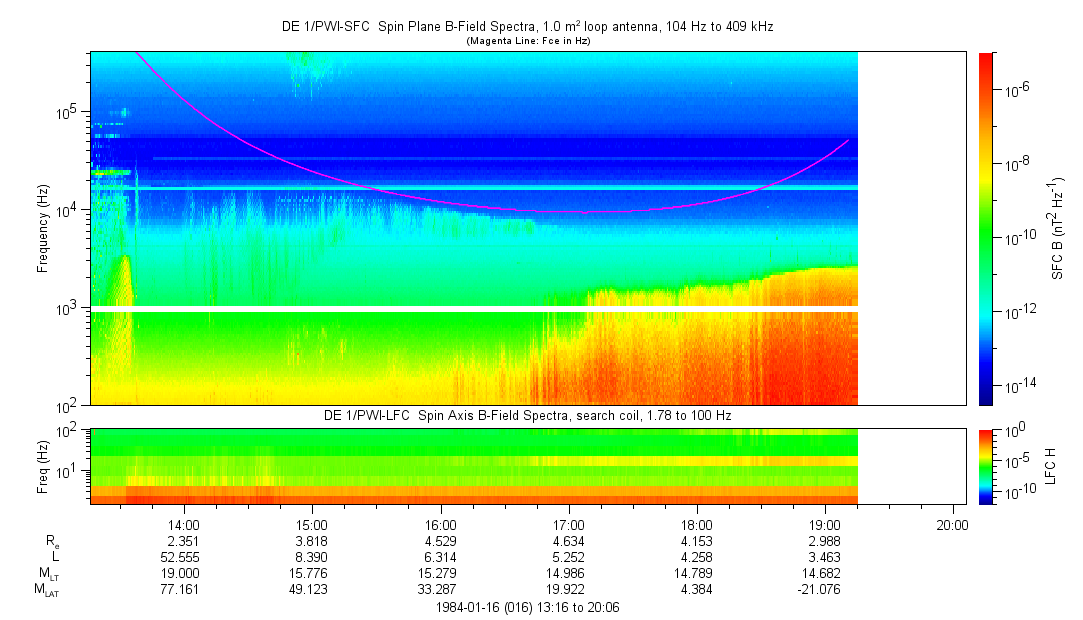Click the 15:00 time axis tick label
Image resolution: width=1083 pixels, height=620 pixels.
point(312,524)
